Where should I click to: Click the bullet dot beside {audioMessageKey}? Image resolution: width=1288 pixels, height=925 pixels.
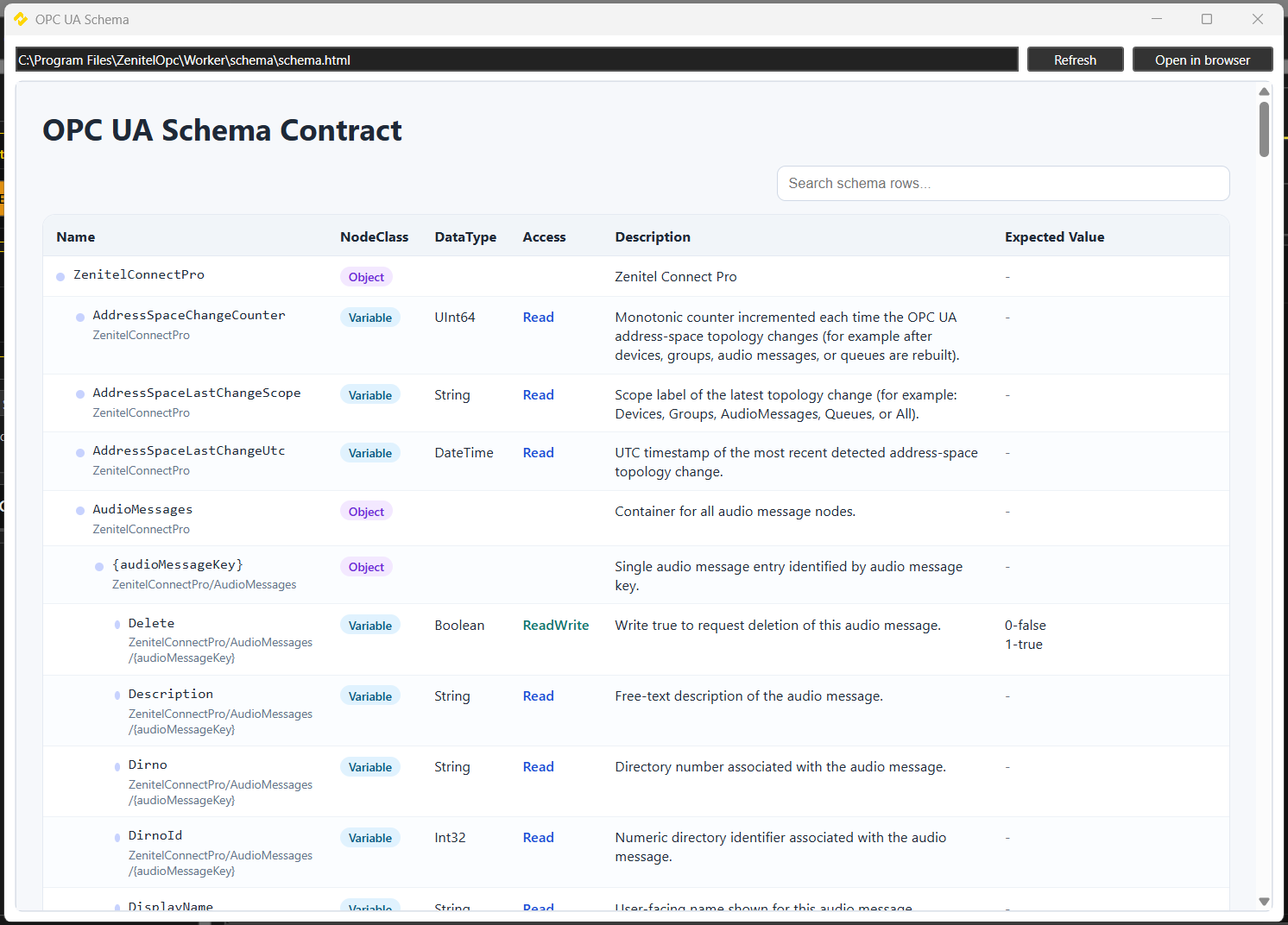[99, 567]
